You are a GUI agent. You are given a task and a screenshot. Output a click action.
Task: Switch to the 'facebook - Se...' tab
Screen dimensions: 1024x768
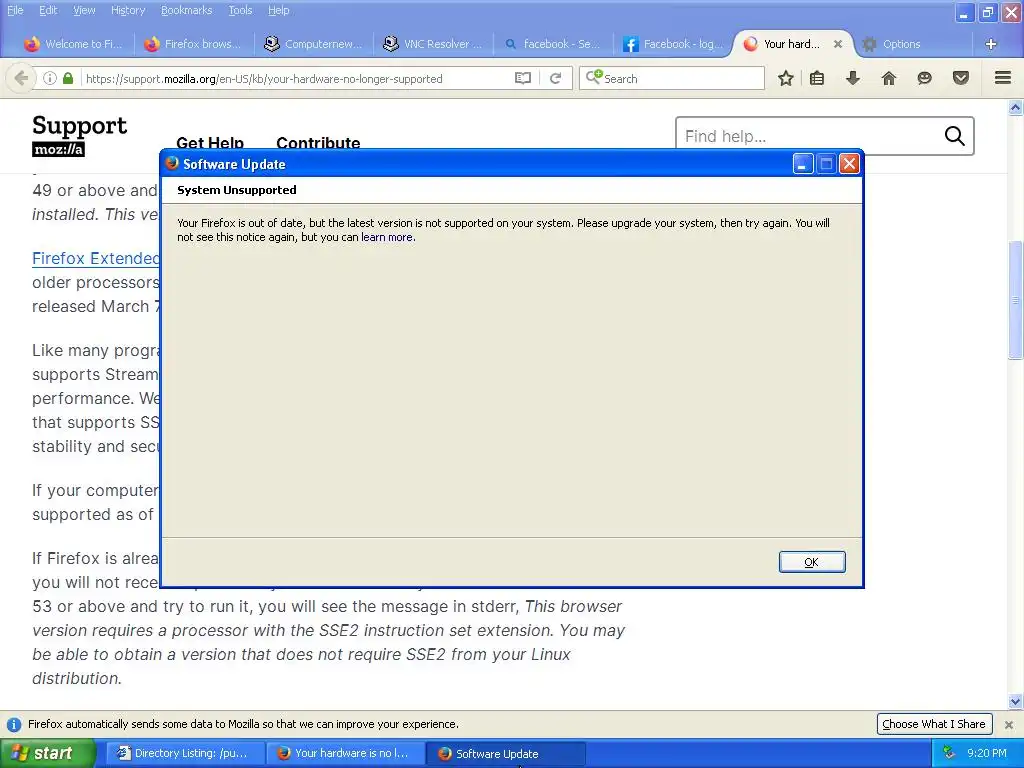coord(552,44)
